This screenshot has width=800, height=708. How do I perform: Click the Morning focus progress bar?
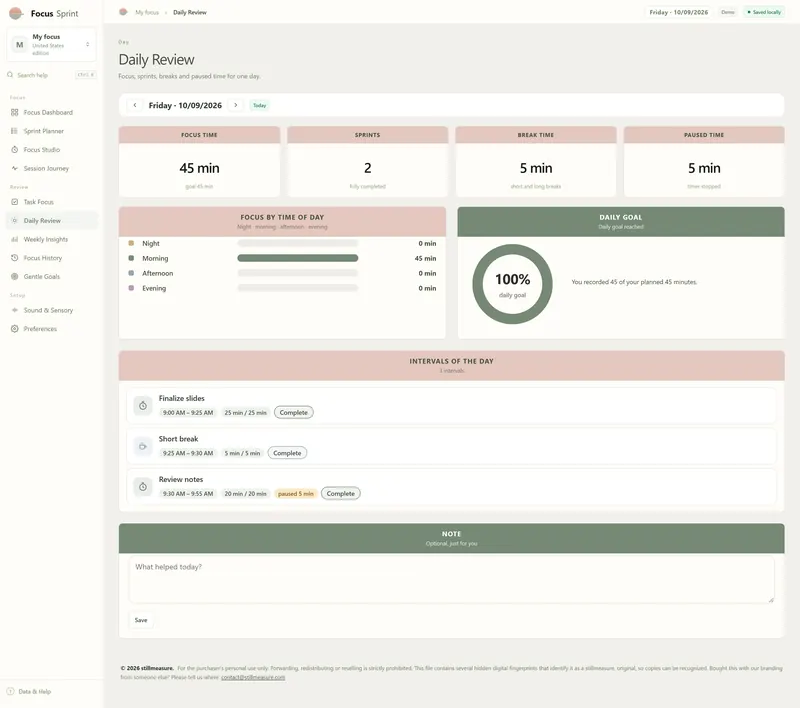click(297, 259)
